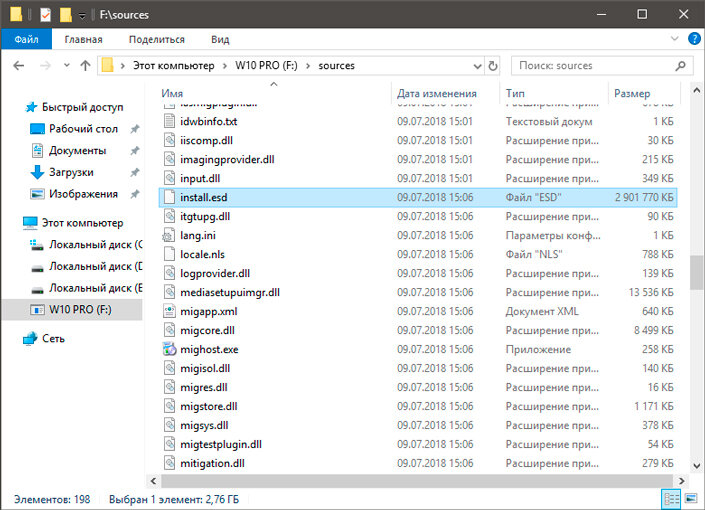Switch to details view icon in status bar
This screenshot has height=510, width=705.
pos(672,499)
